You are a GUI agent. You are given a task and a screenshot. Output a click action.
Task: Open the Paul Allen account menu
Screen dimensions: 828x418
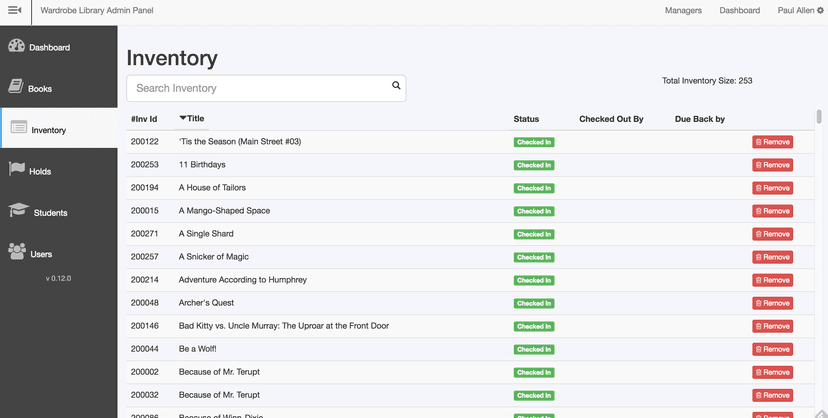pos(800,11)
